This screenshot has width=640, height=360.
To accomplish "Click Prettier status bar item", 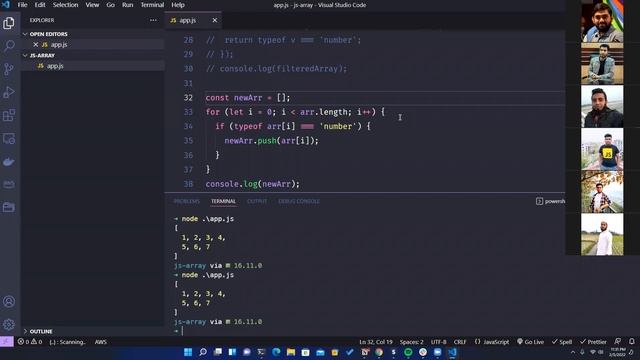I will [x=593, y=342].
